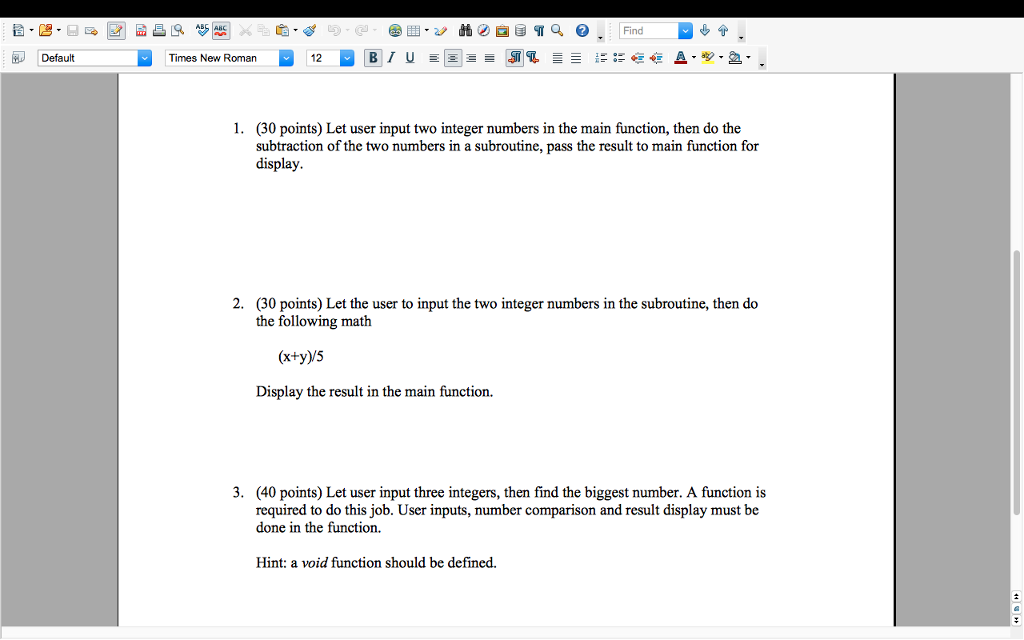Insert a Hyperlink
This screenshot has width=1024, height=640.
tap(395, 31)
